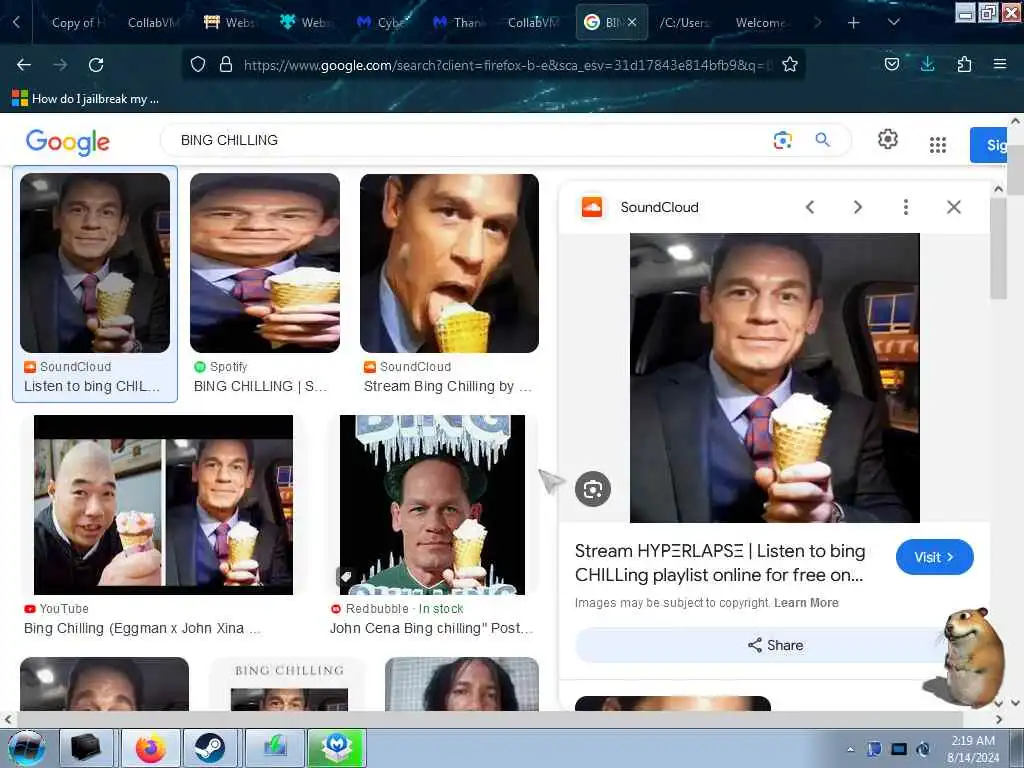Switch to the Than... tab

point(458,23)
